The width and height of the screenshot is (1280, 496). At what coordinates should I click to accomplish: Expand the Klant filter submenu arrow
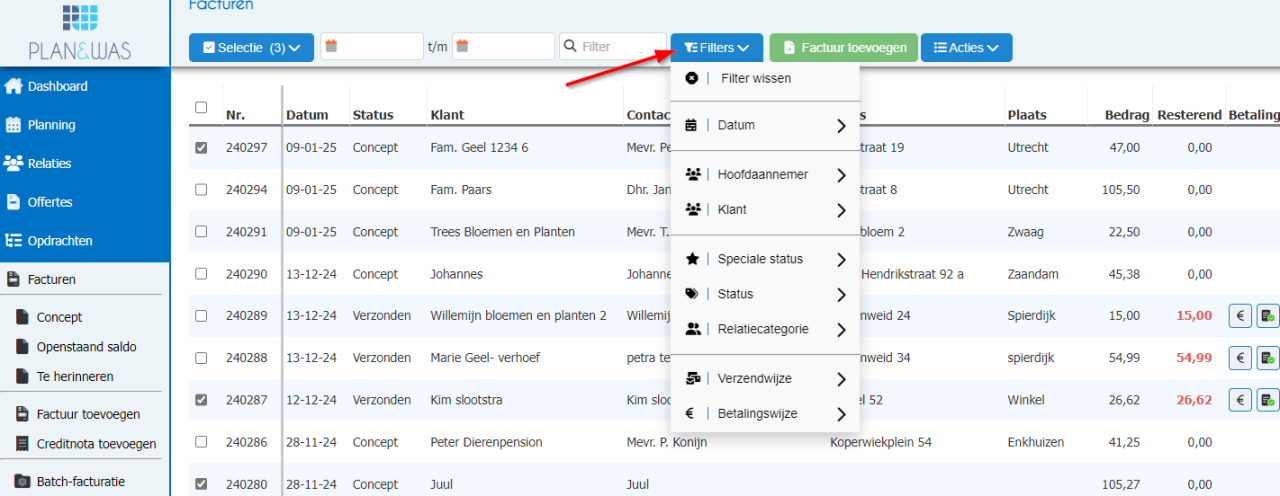click(841, 210)
